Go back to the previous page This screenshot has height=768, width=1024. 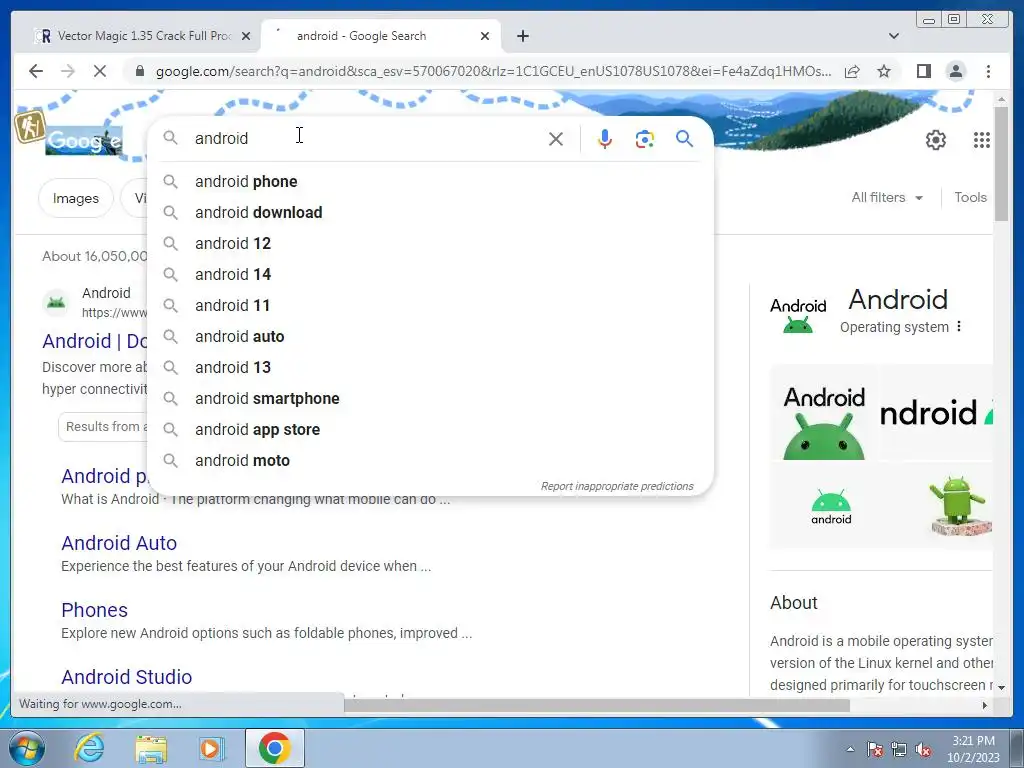click(36, 71)
